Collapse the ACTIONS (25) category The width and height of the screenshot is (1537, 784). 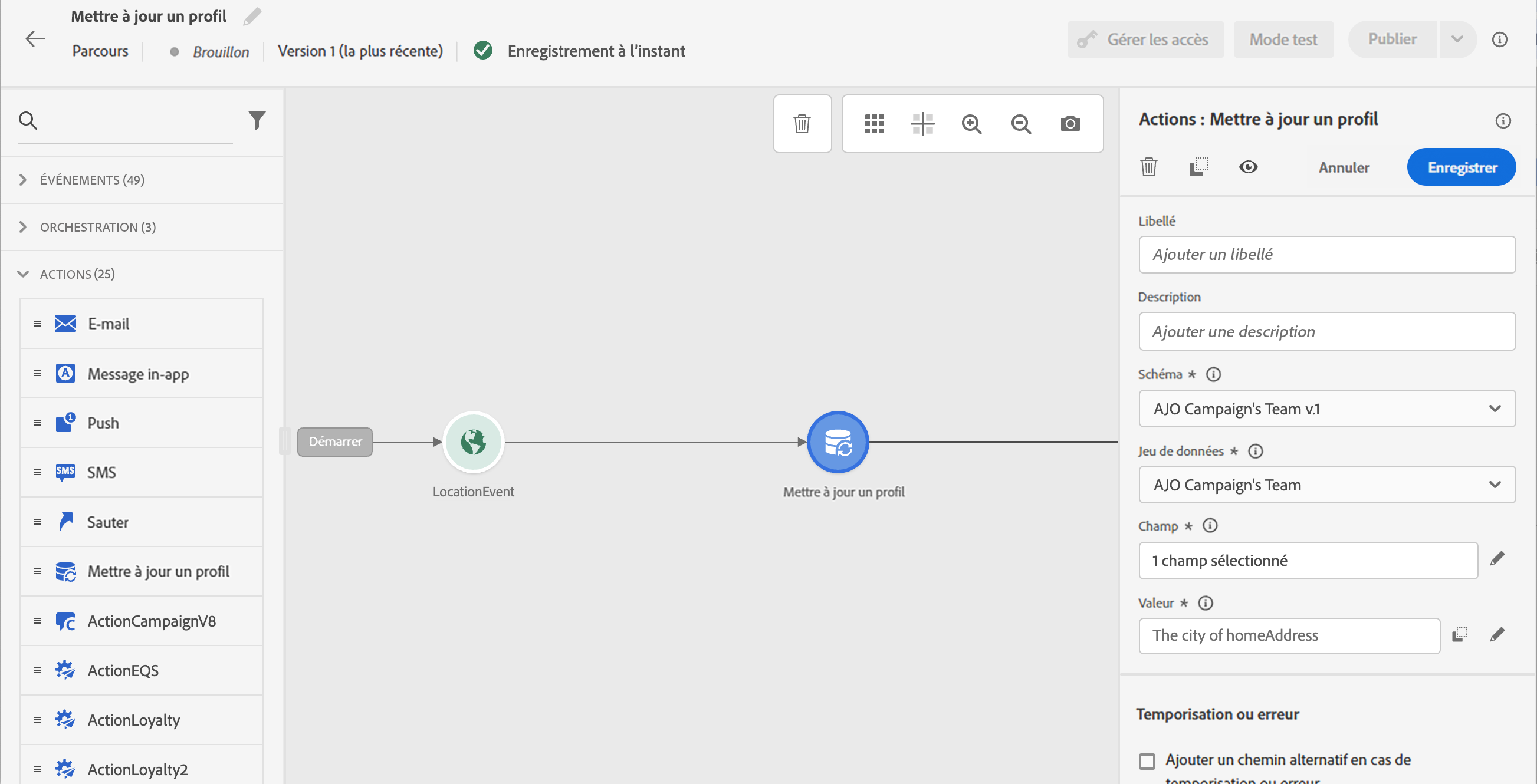[22, 274]
